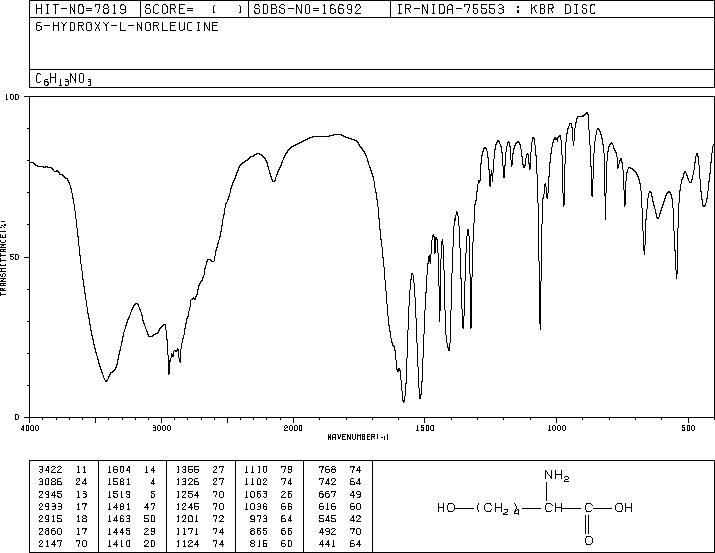This screenshot has width=715, height=553.
Task: Click the SCORE= header field
Action: 193,9
